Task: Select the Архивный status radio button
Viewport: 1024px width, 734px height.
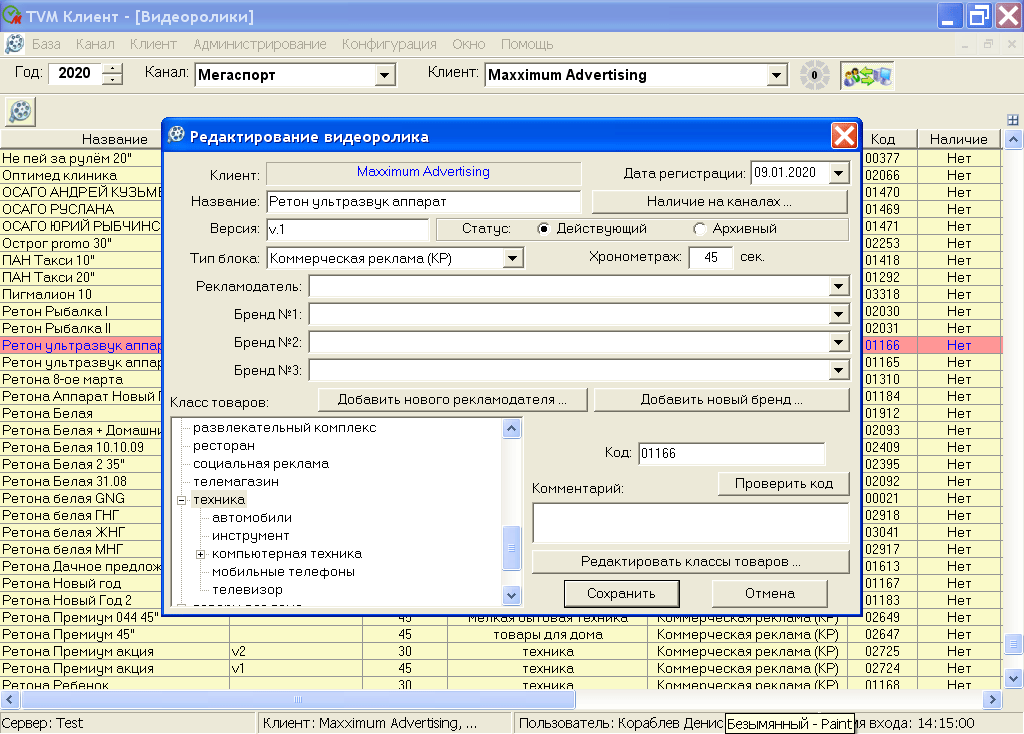Action: click(x=699, y=229)
